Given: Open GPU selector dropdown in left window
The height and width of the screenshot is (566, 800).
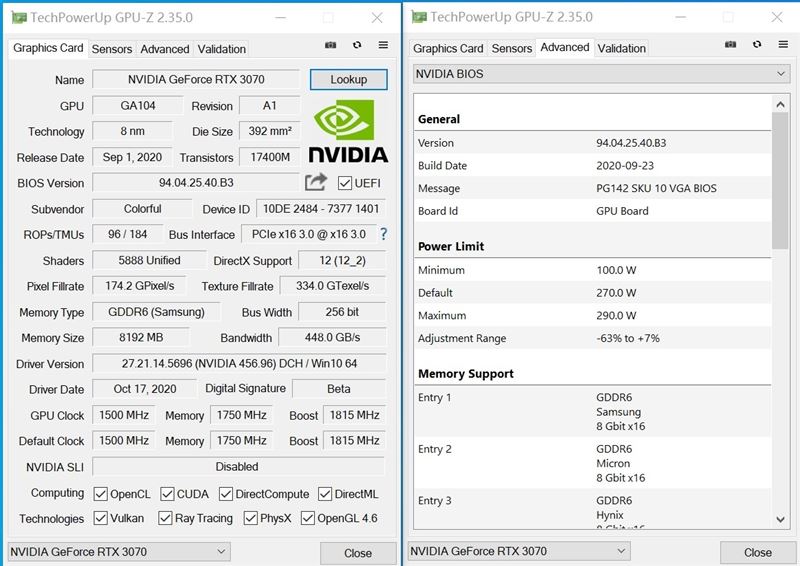Looking at the screenshot, I should click(119, 552).
